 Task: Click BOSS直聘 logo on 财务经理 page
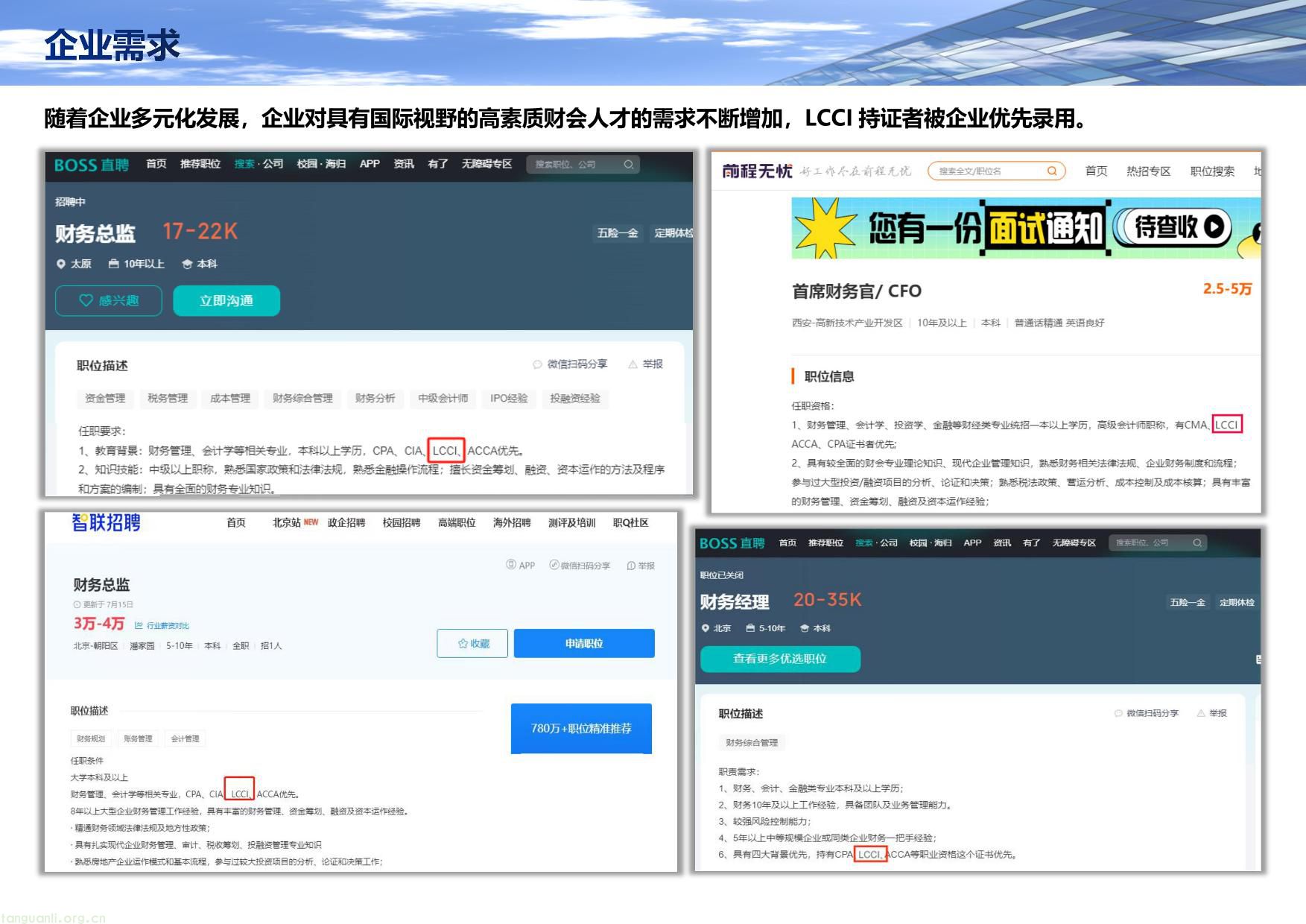[732, 543]
